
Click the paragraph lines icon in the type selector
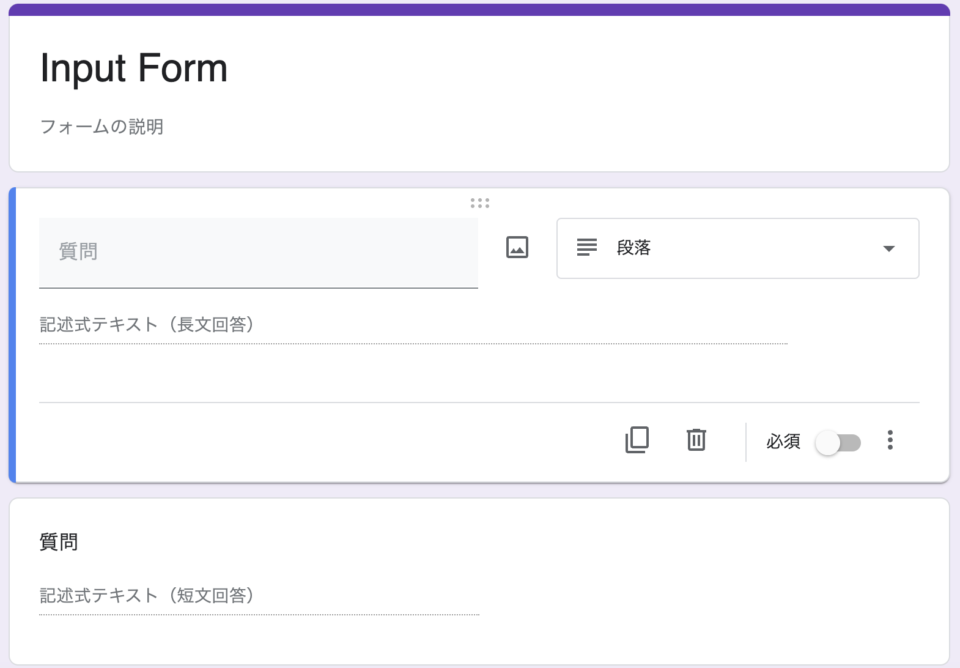(x=587, y=247)
